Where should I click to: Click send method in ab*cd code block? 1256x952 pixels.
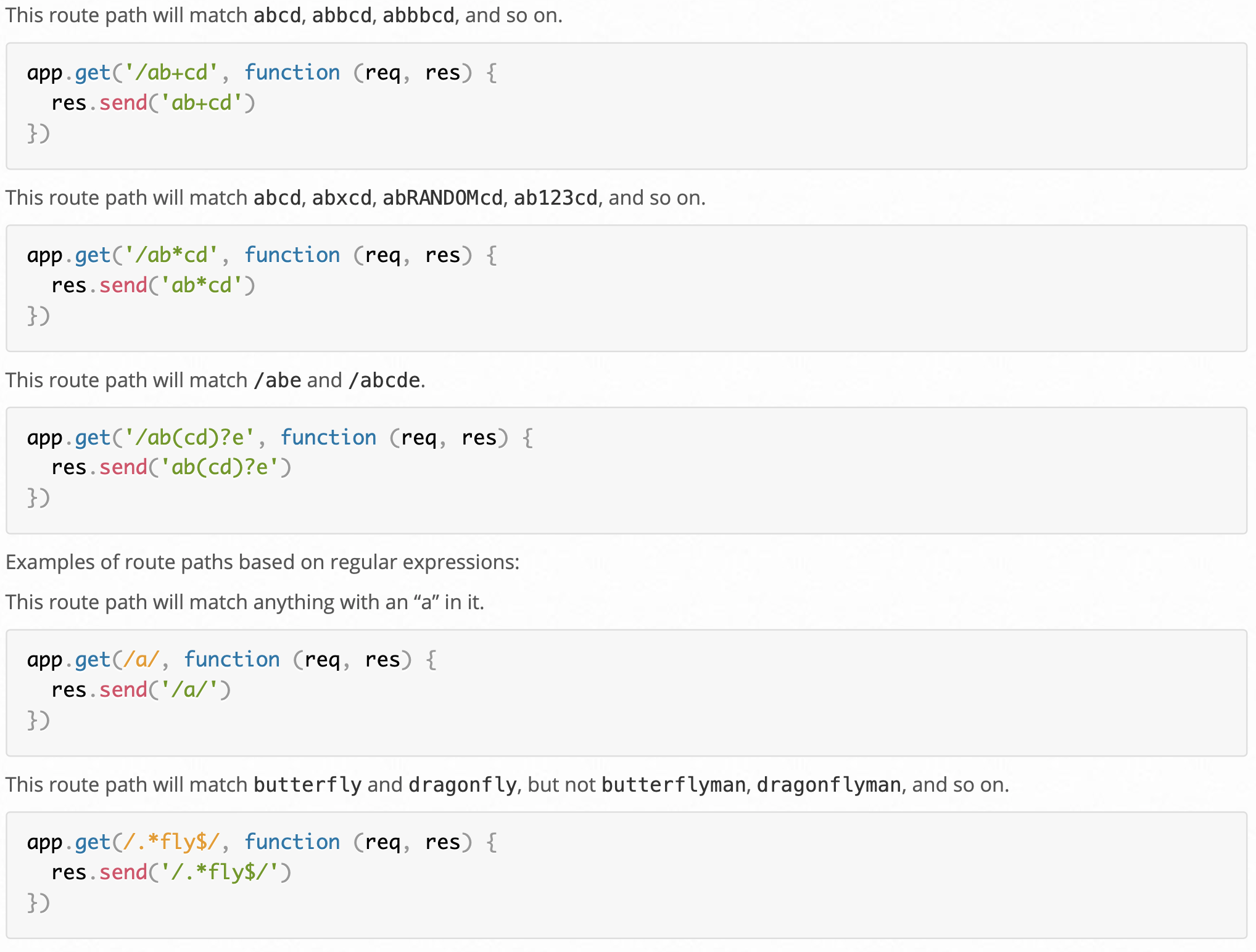123,285
